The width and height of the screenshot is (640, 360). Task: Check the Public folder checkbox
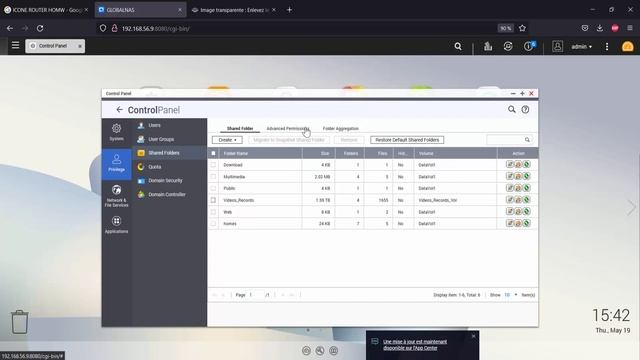(213, 188)
